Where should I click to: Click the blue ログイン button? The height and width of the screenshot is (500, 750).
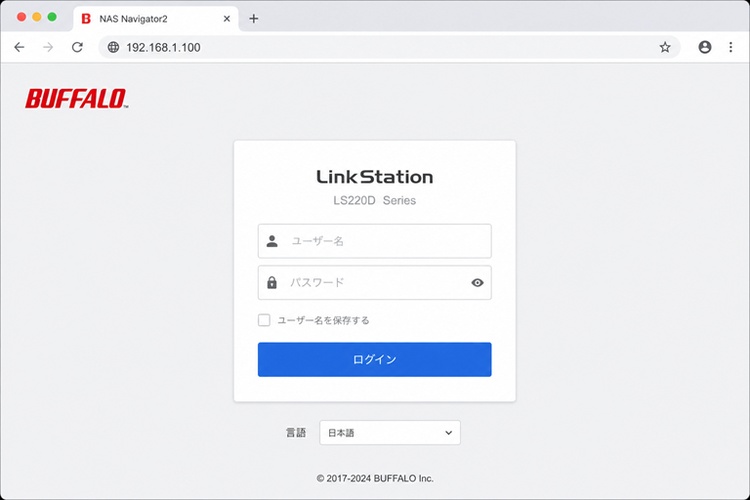tap(375, 359)
